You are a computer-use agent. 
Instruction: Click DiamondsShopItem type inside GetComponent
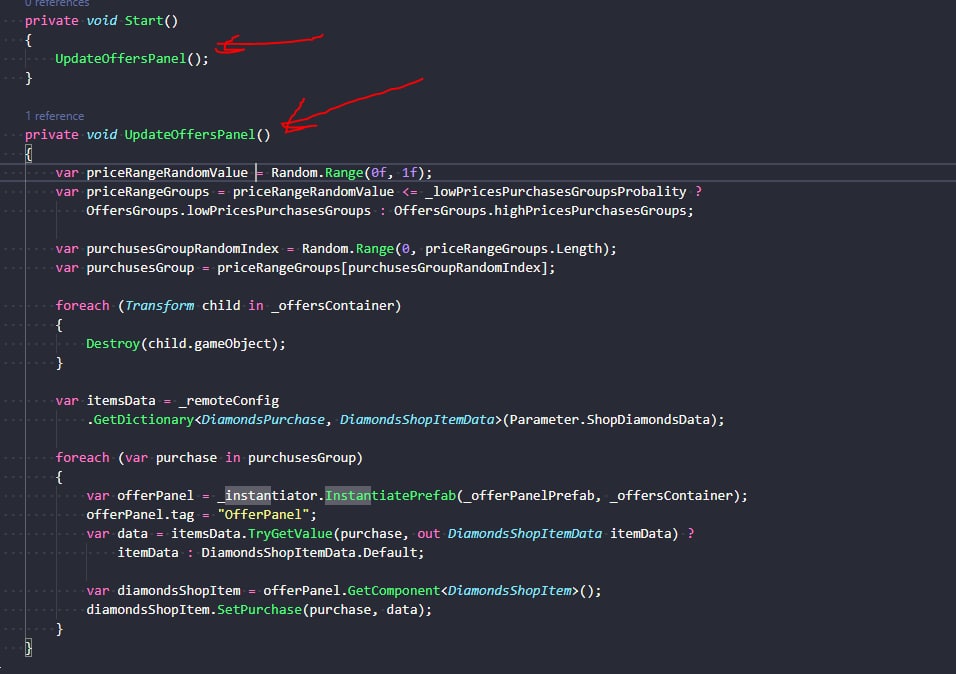tap(510, 590)
